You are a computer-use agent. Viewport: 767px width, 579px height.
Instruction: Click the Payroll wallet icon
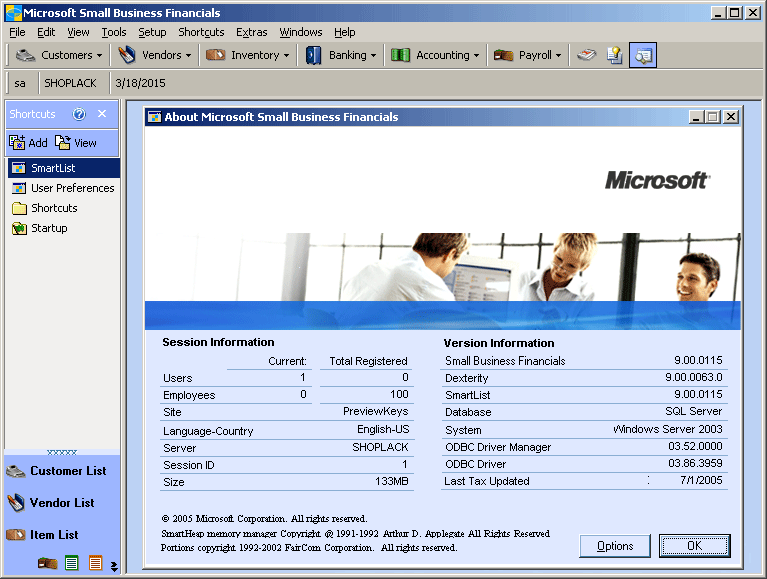[x=503, y=55]
